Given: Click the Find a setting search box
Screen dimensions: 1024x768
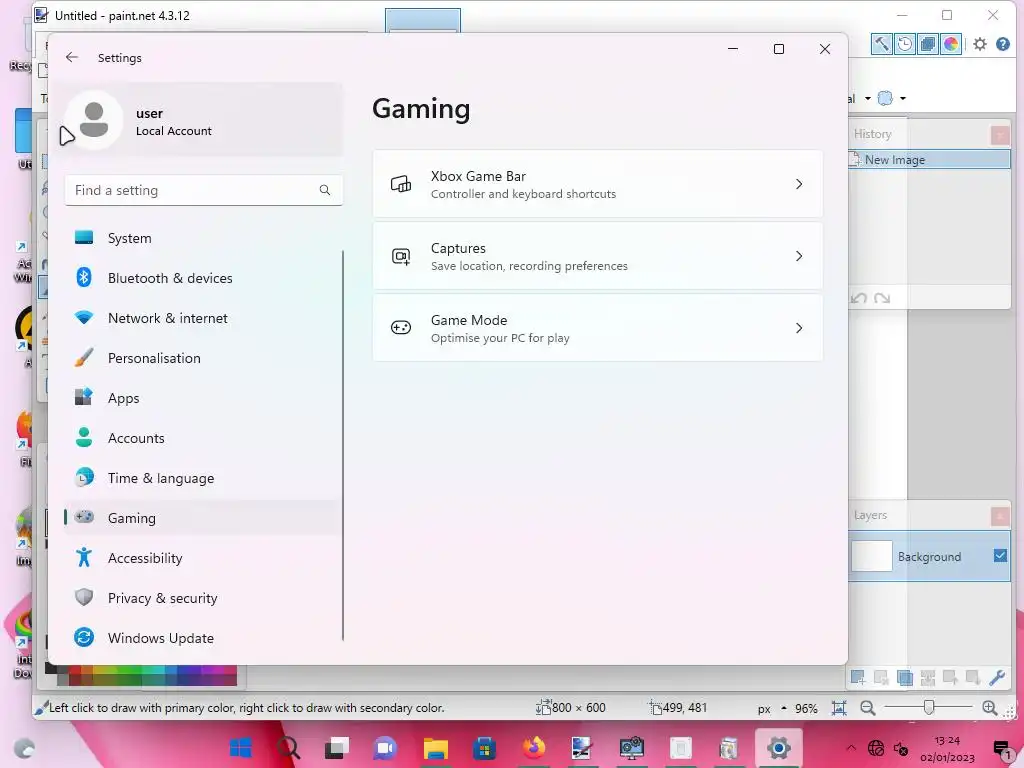Looking at the screenshot, I should (x=204, y=190).
